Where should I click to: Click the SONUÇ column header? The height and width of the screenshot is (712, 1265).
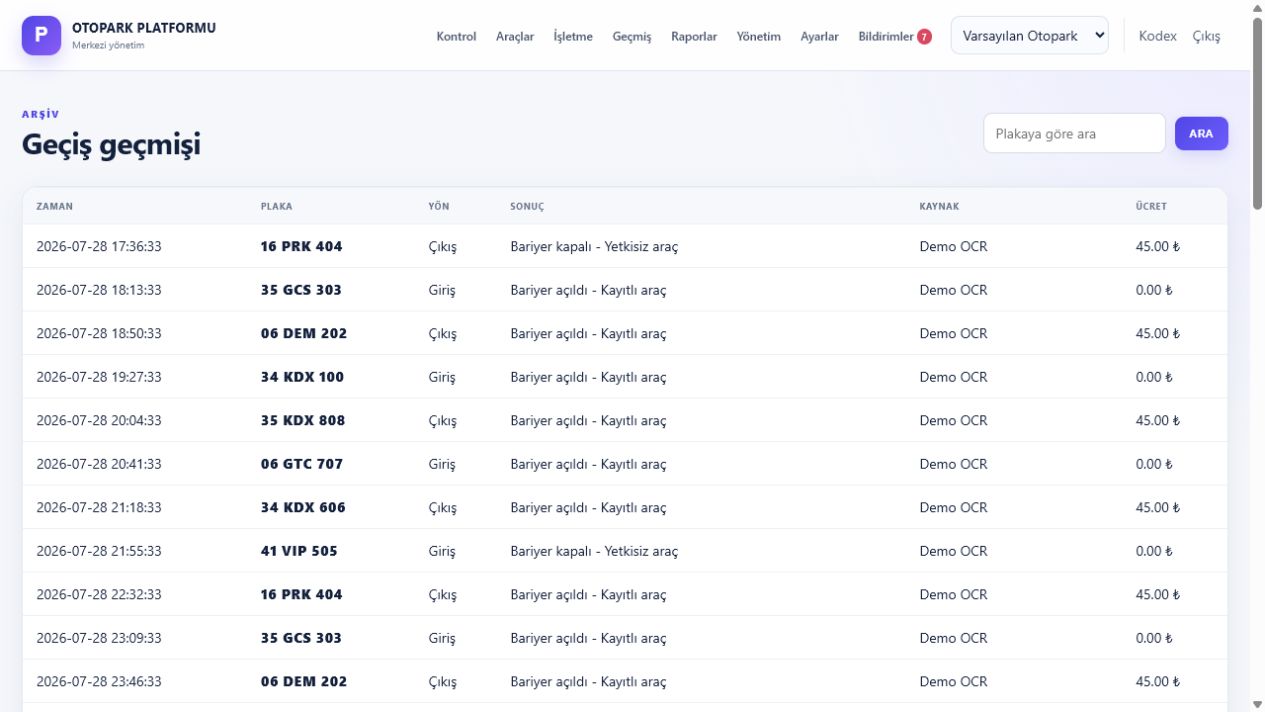(x=527, y=206)
